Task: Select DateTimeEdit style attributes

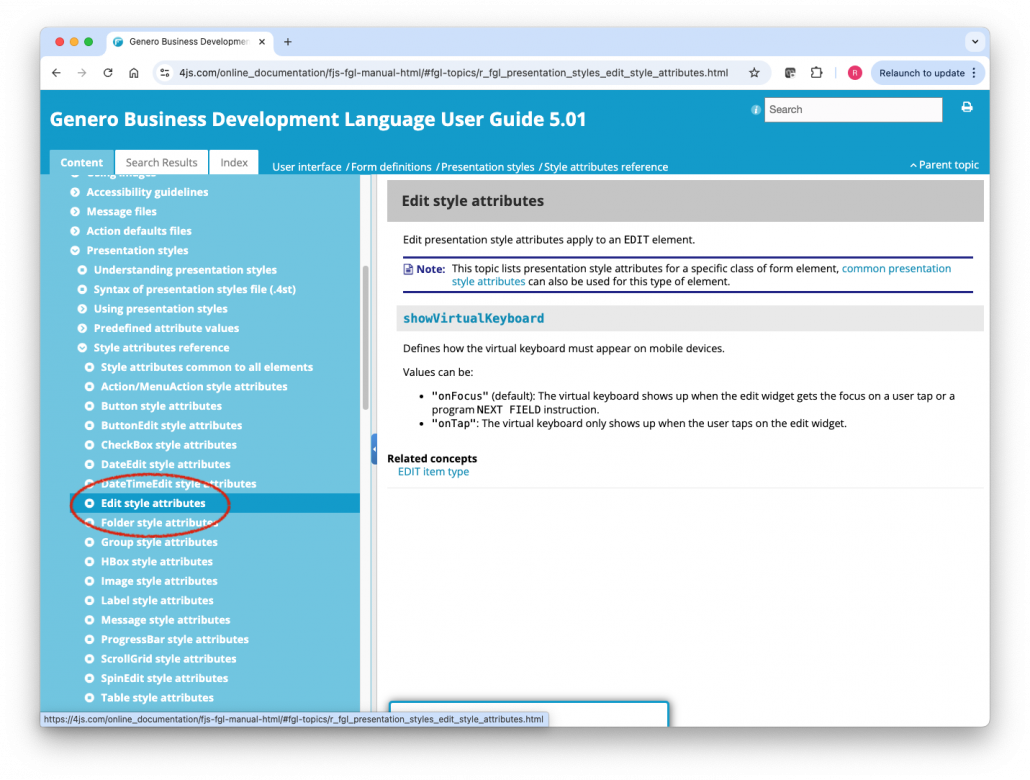Action: [x=179, y=484]
